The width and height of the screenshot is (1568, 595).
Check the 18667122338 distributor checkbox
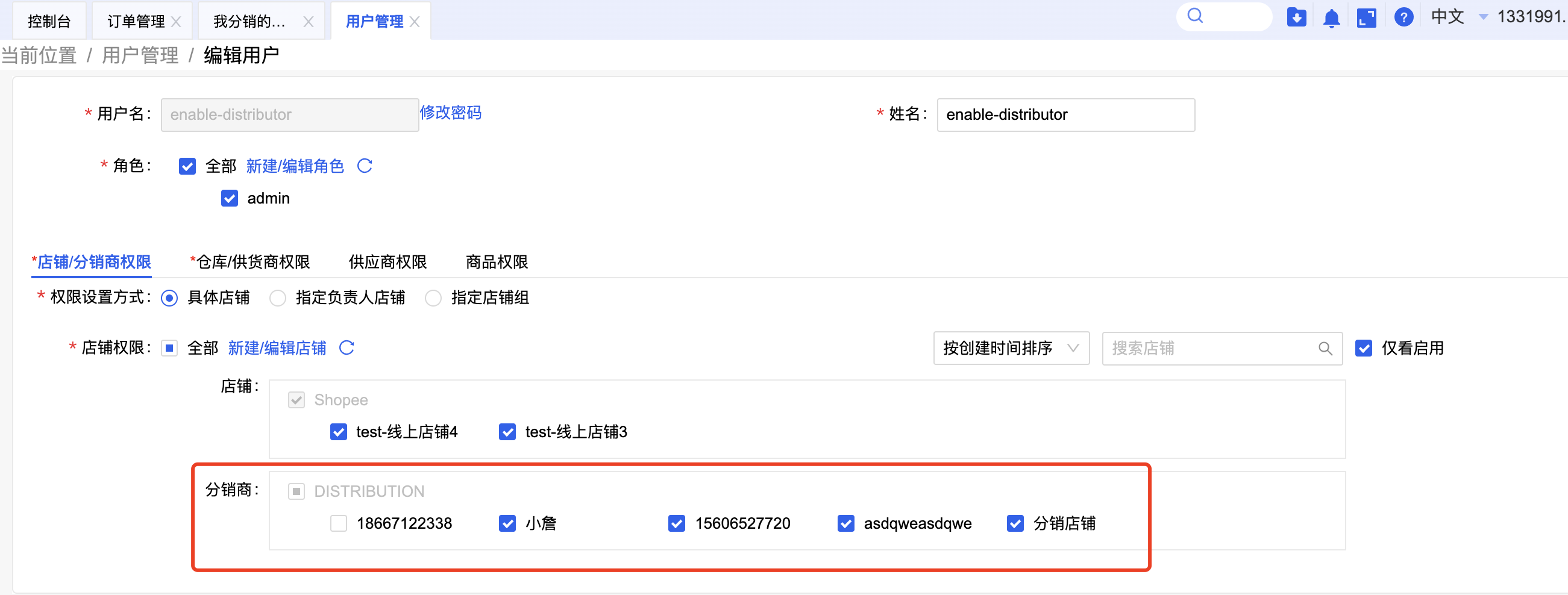point(339,523)
